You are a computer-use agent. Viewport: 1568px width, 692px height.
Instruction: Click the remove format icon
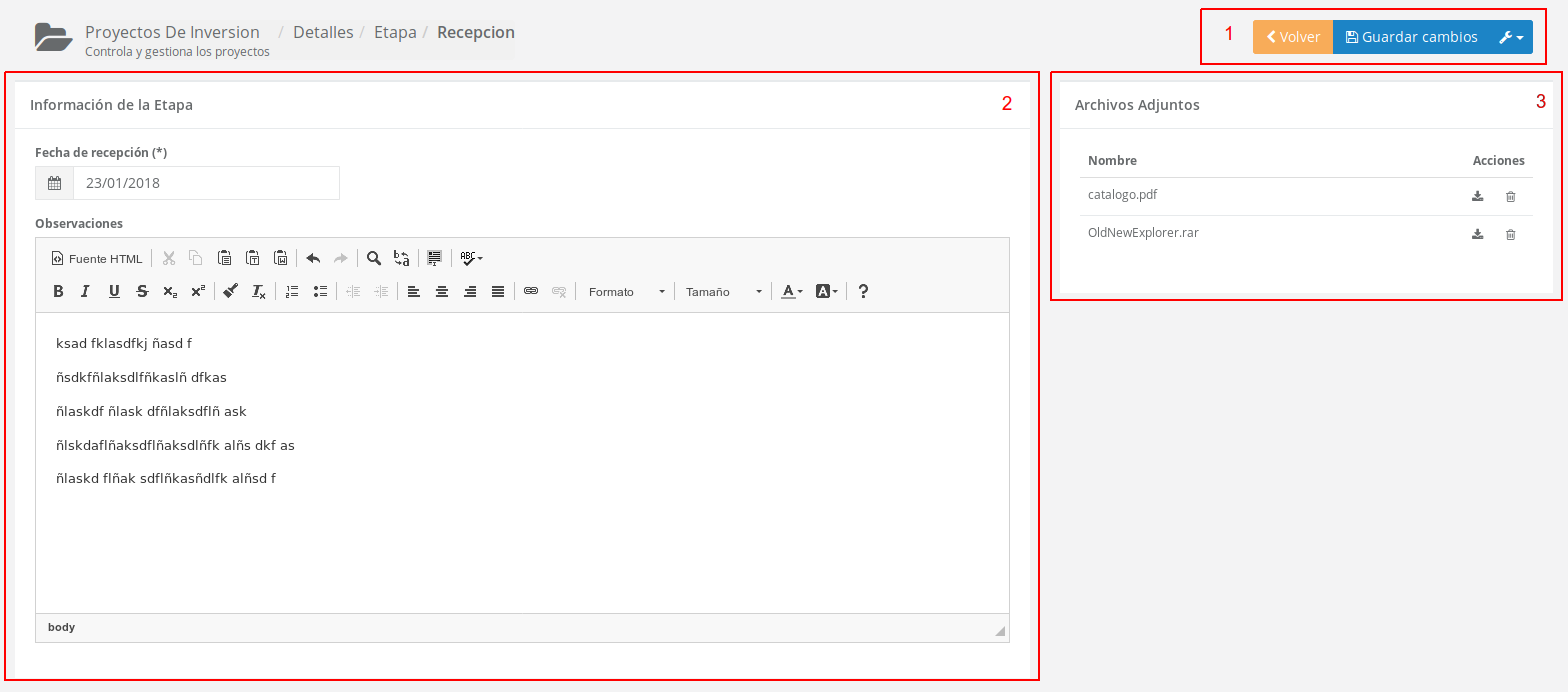tap(258, 292)
